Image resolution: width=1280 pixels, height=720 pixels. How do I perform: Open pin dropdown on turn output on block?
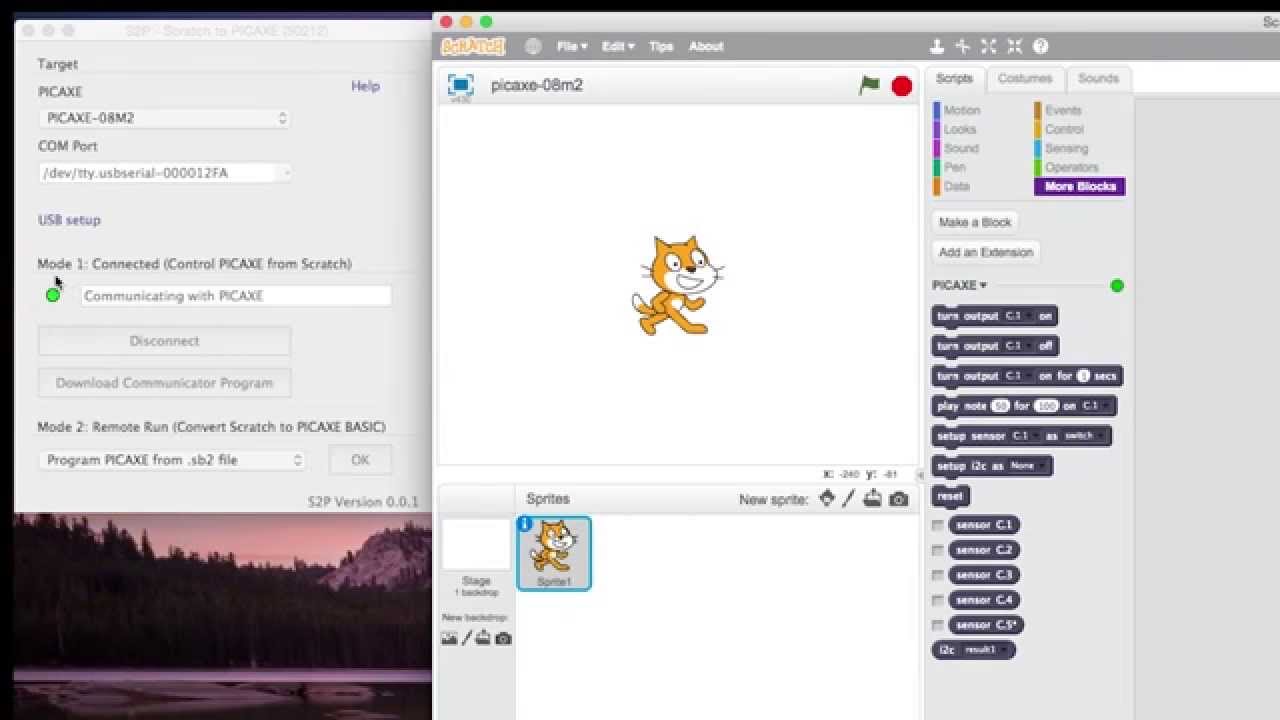(x=1017, y=316)
